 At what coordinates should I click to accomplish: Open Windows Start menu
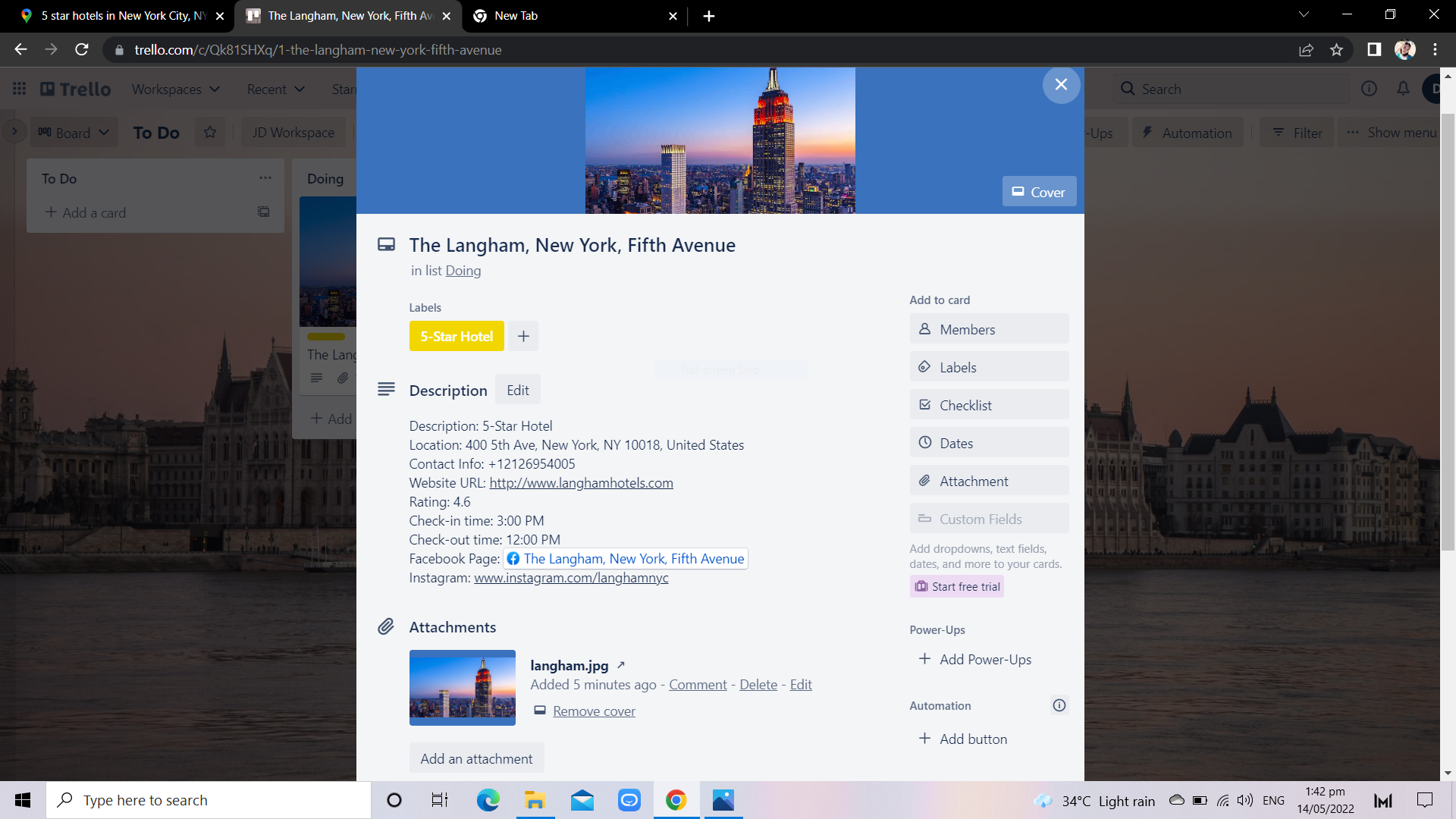coord(23,800)
